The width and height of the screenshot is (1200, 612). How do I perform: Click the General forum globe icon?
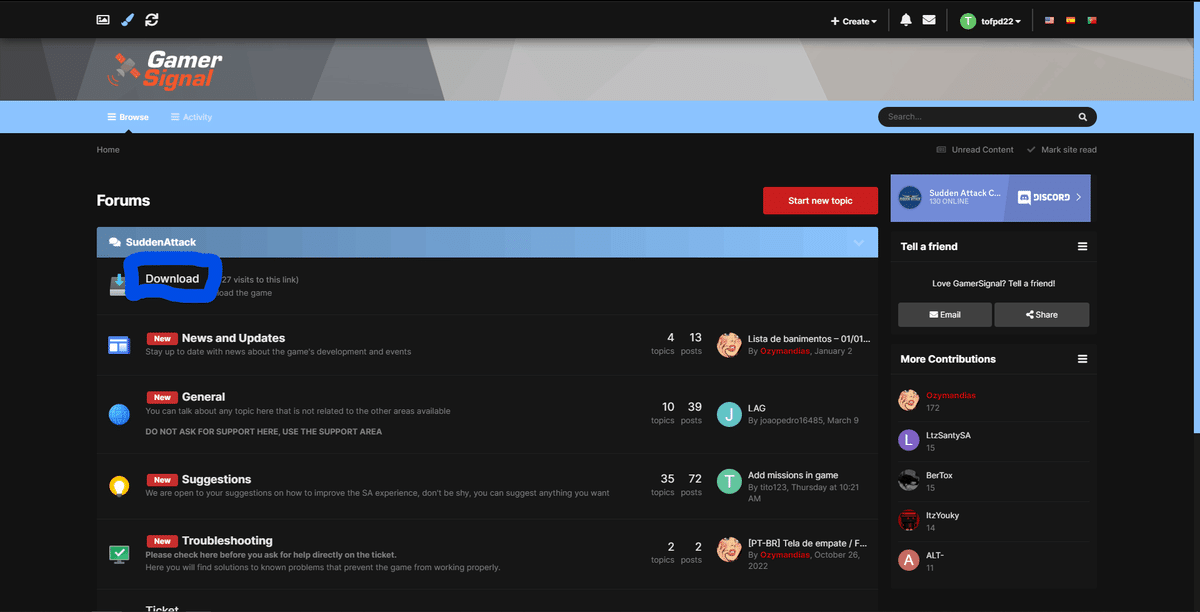pyautogui.click(x=119, y=414)
